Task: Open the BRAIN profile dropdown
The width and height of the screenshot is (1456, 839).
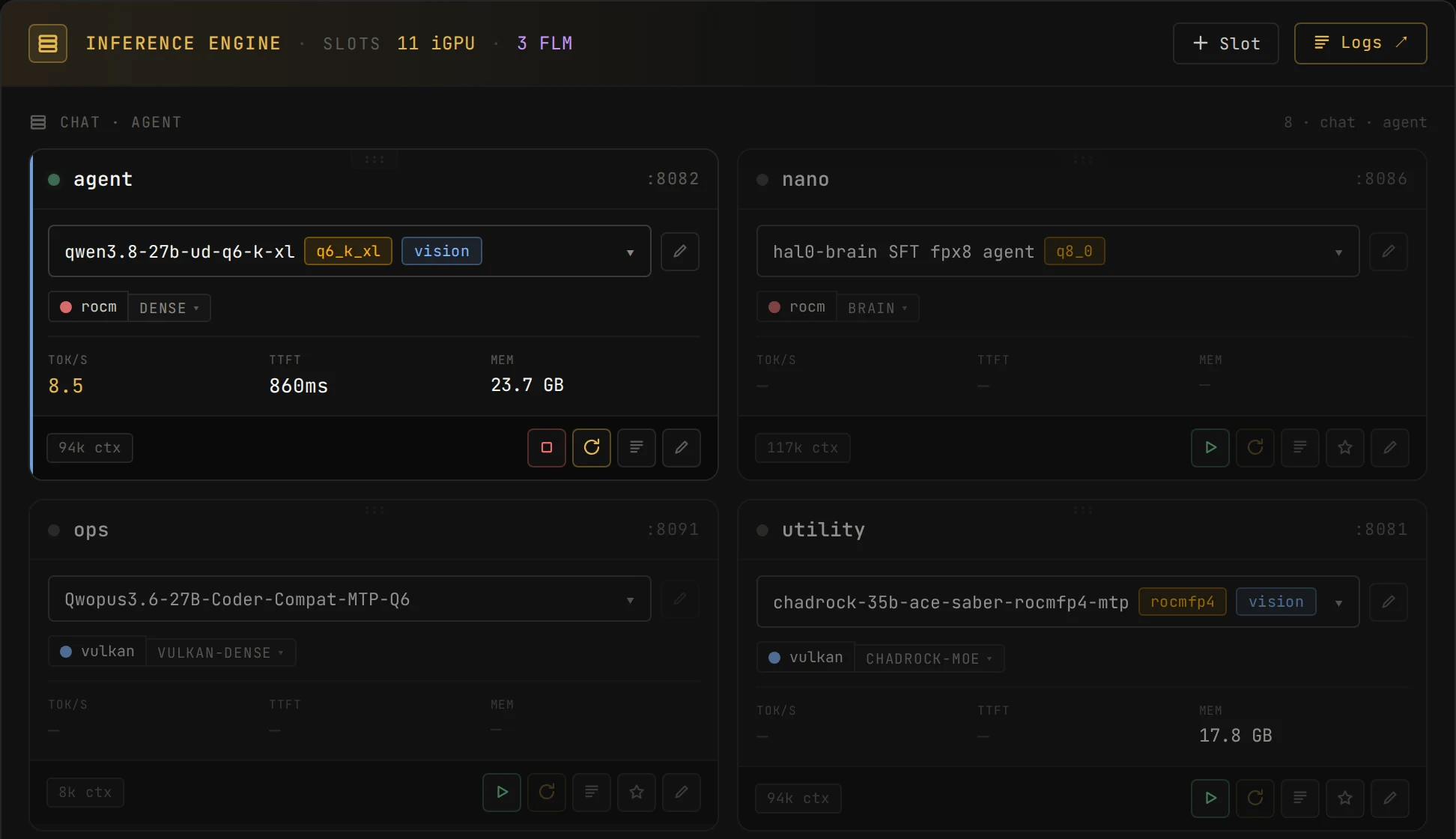Action: [x=878, y=308]
